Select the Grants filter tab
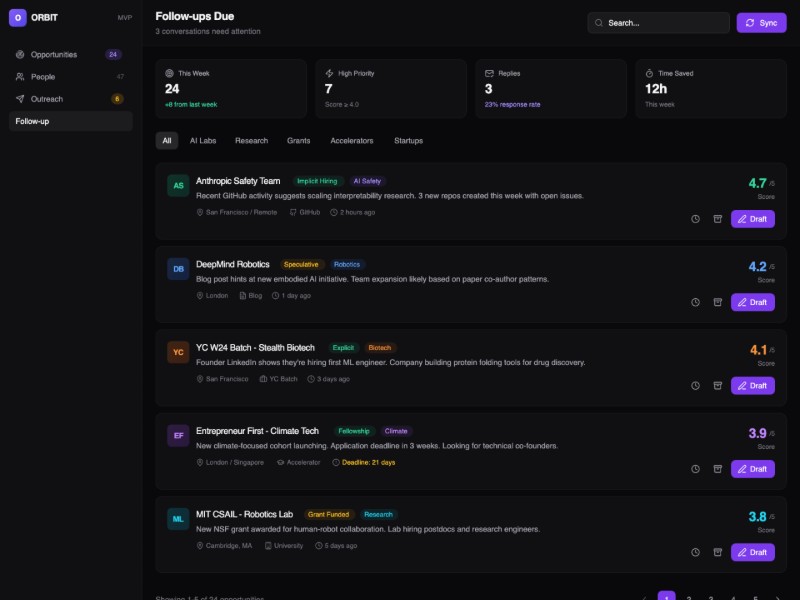 (x=298, y=141)
